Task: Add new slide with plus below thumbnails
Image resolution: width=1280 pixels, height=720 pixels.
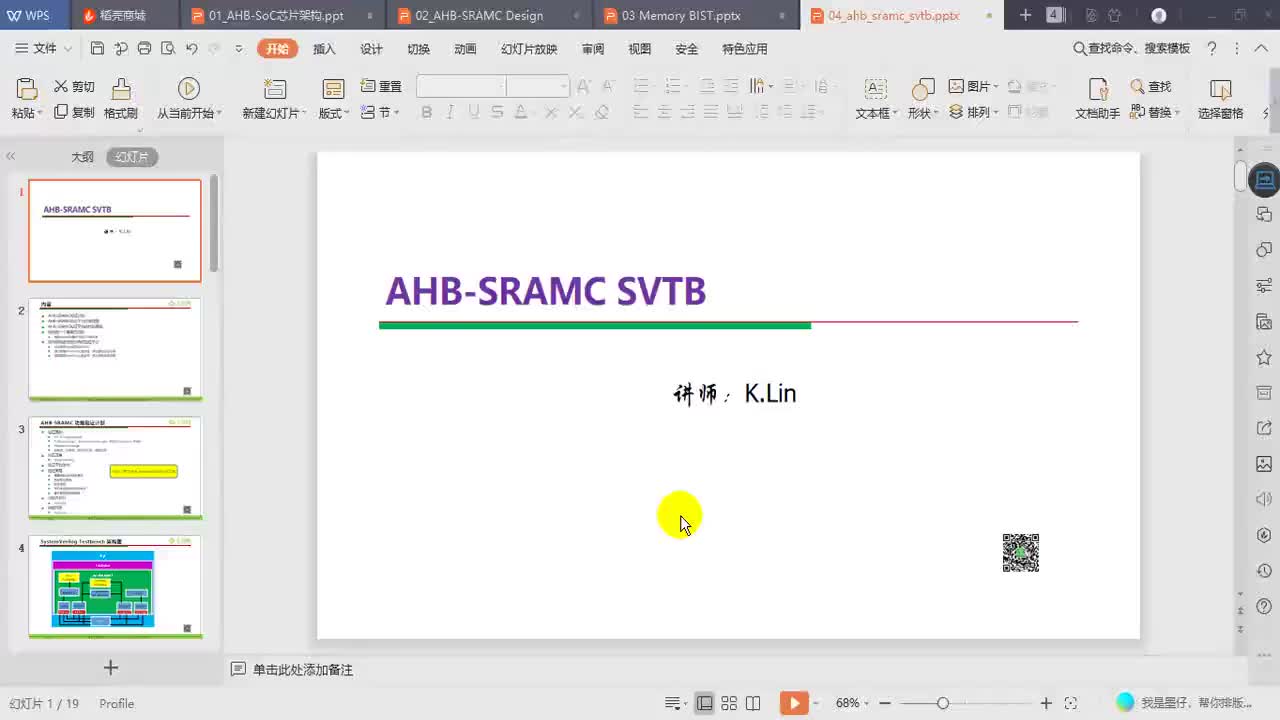Action: tap(111, 667)
